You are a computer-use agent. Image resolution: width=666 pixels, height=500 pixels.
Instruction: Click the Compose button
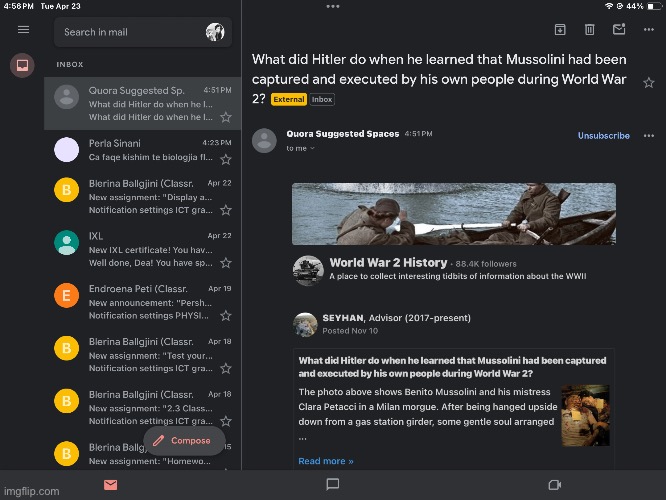point(184,441)
